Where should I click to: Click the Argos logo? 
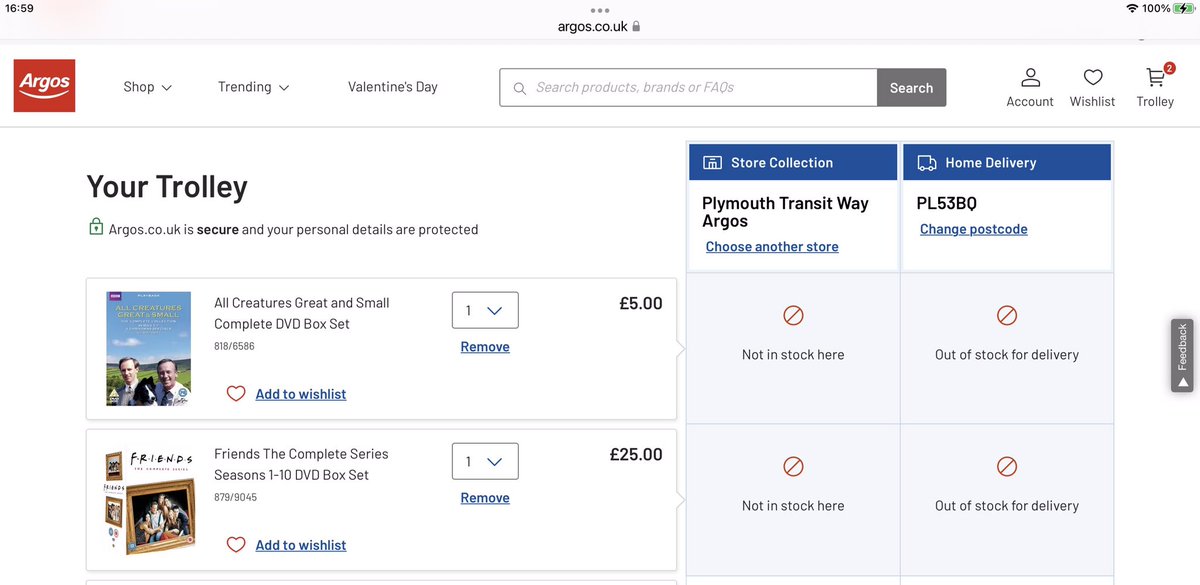[44, 85]
